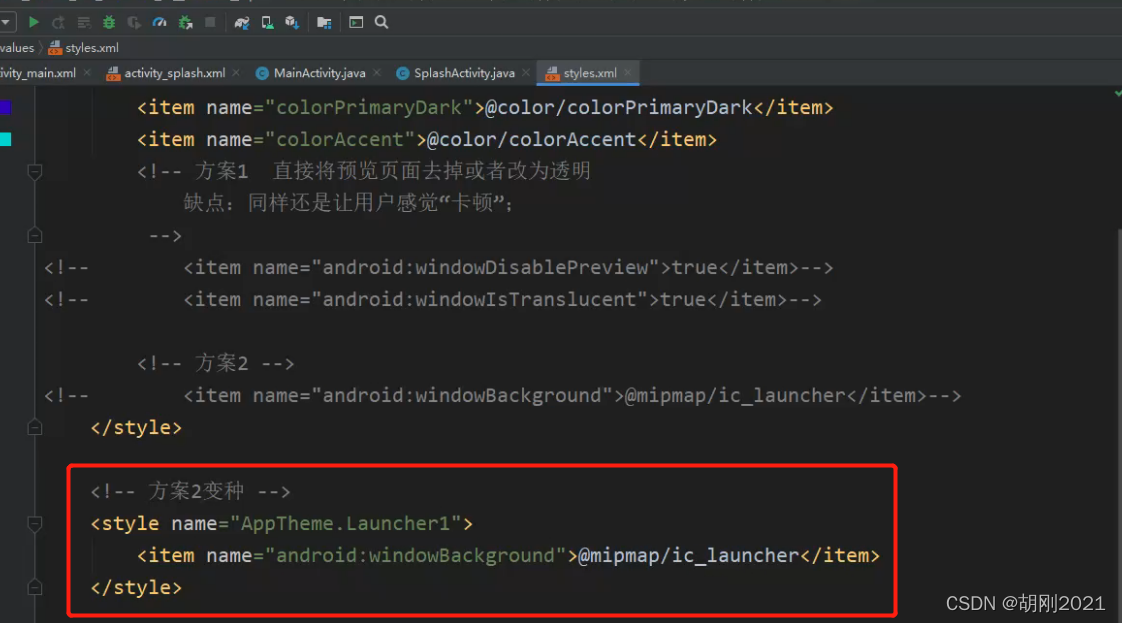Image resolution: width=1122 pixels, height=623 pixels.
Task: Click the Apply Code Changes icon
Action: 84,22
